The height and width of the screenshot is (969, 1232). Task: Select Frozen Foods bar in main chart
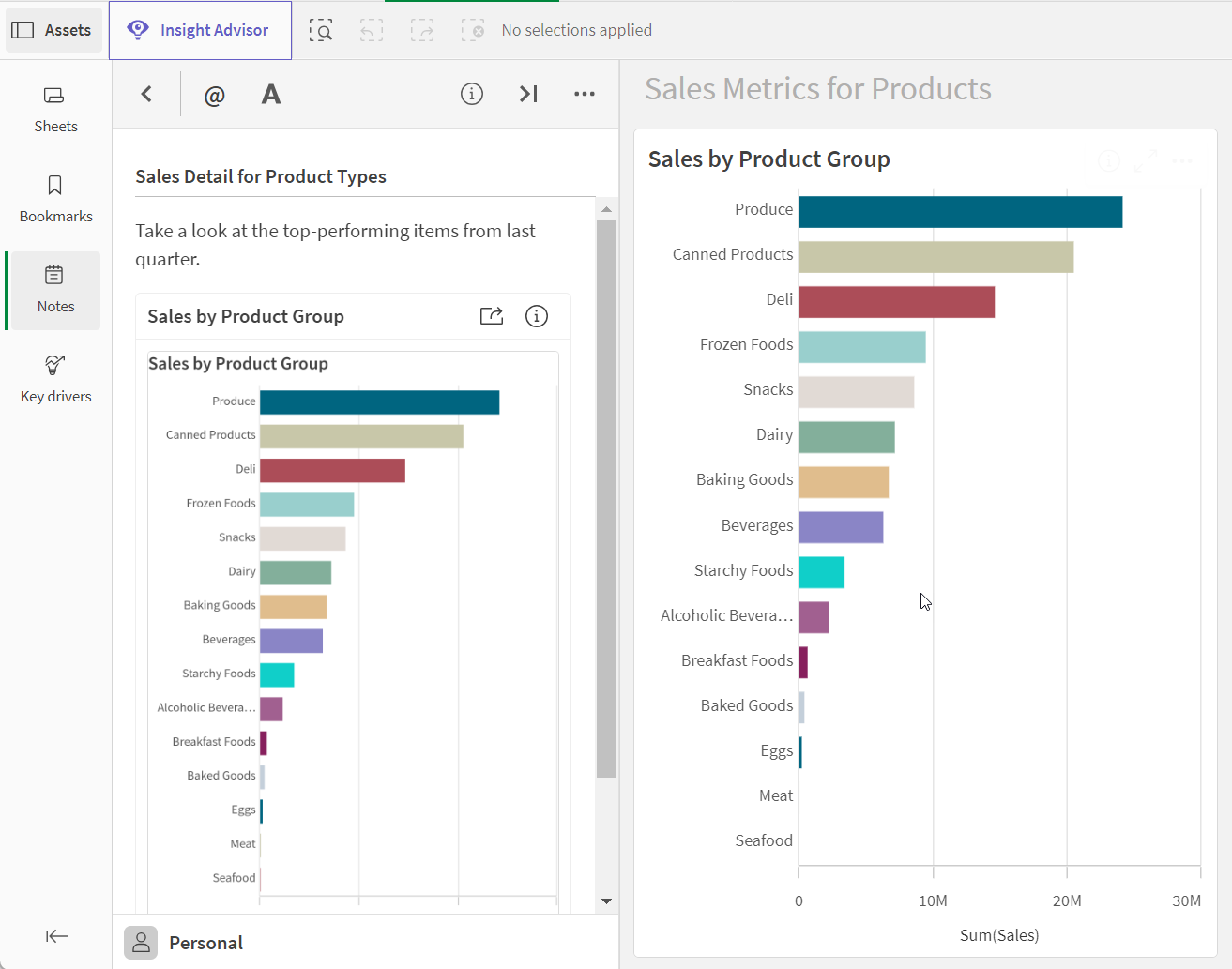click(x=861, y=347)
